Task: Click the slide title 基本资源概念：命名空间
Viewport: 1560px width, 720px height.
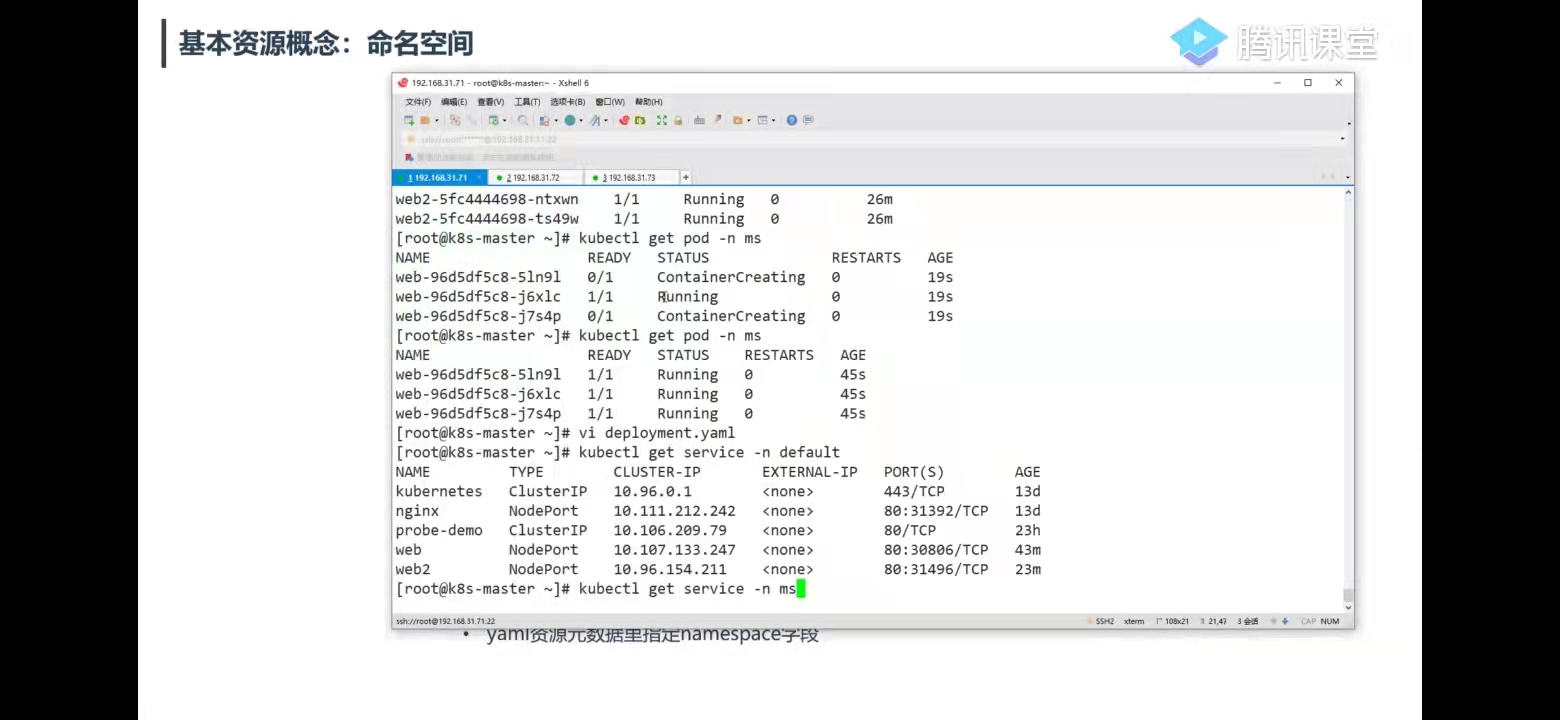Action: (326, 44)
